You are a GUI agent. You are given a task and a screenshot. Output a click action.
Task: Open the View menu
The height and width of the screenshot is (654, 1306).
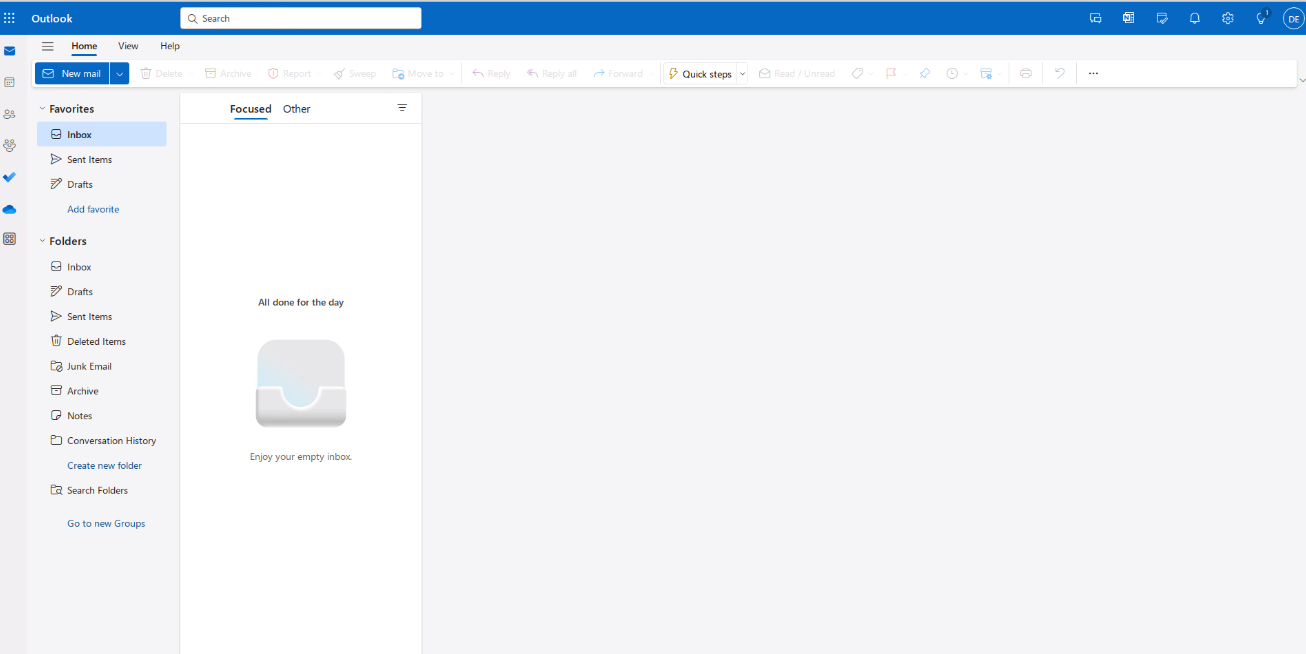pos(128,46)
